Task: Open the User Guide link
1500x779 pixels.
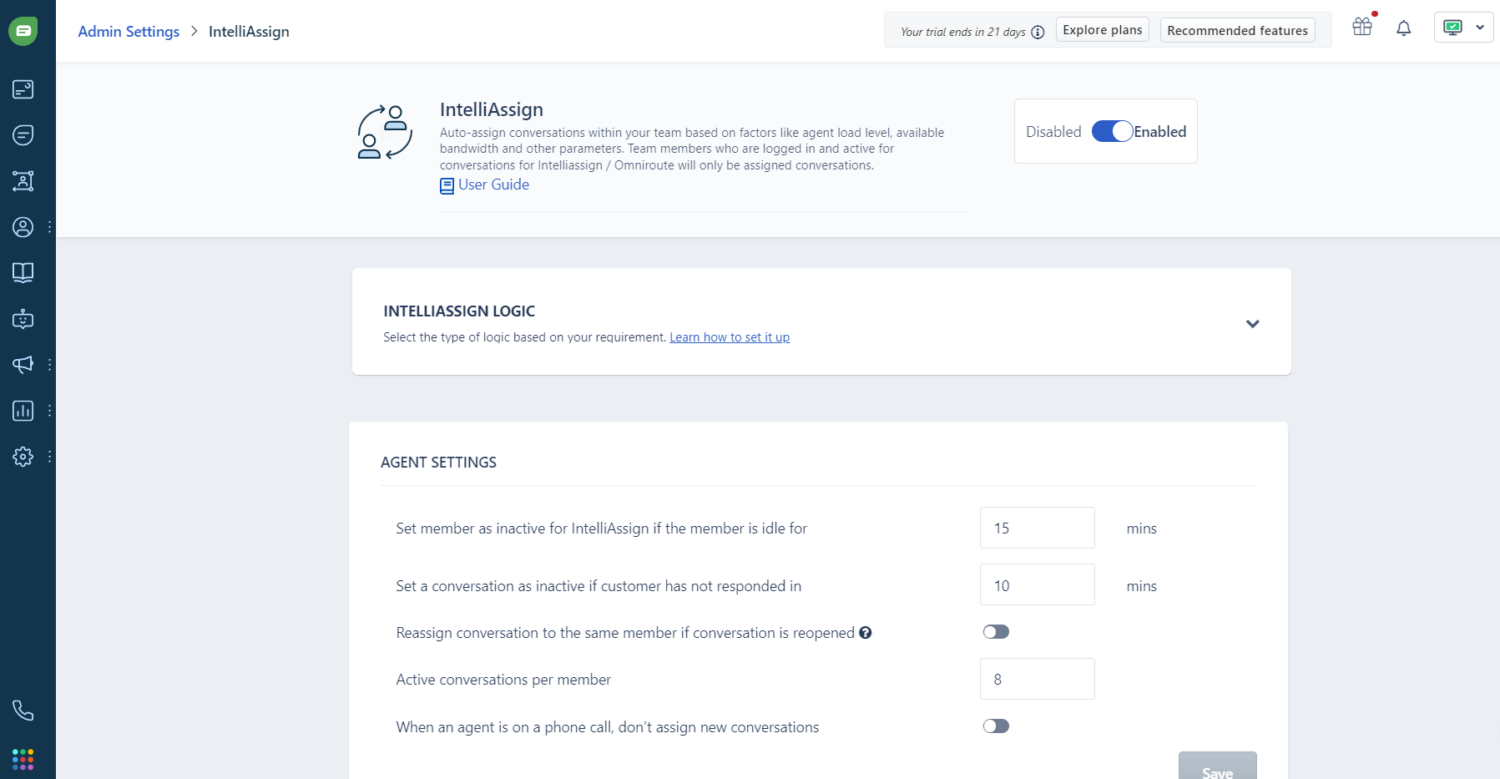Action: (494, 185)
